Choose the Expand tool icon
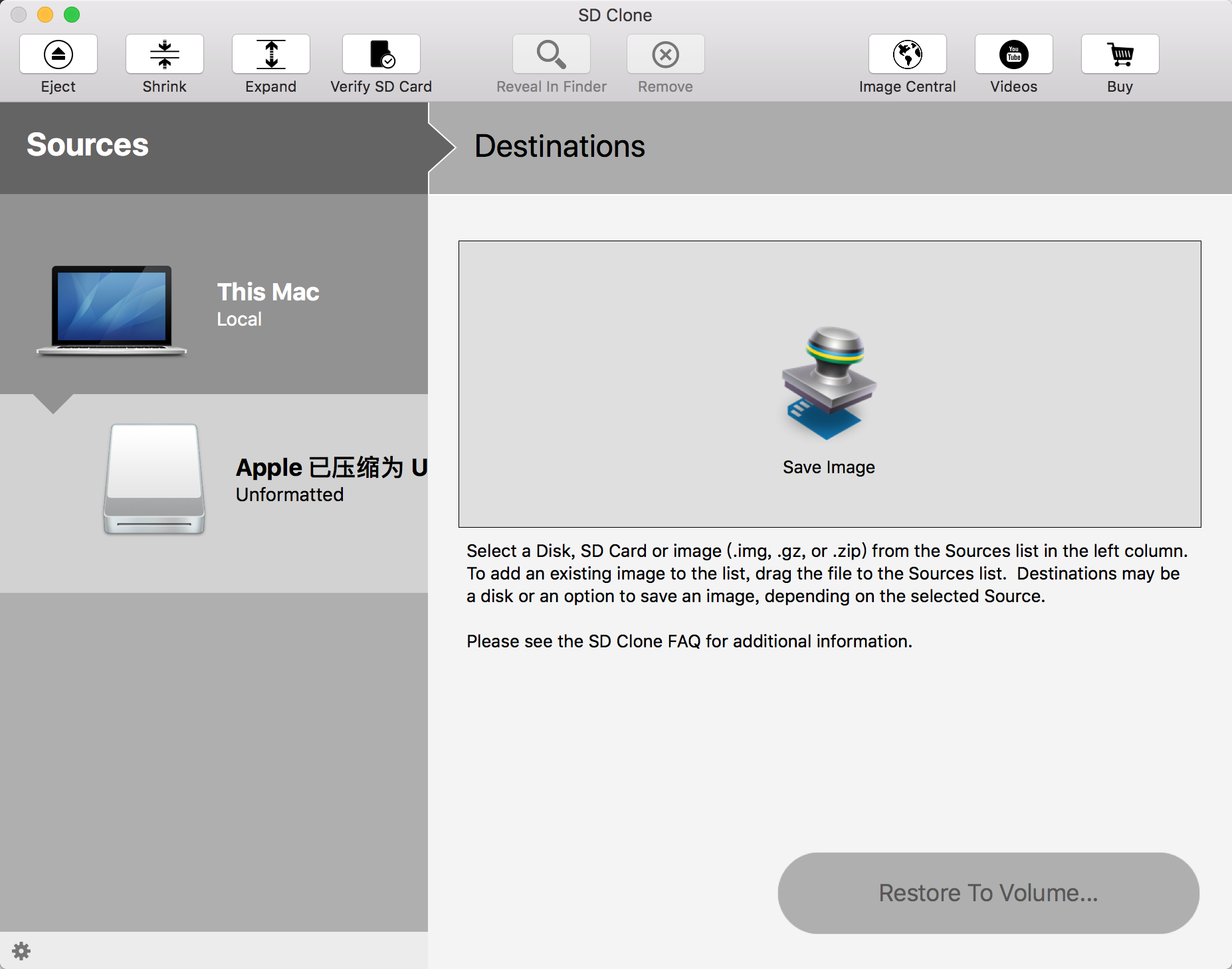The height and width of the screenshot is (969, 1232). pos(271,54)
